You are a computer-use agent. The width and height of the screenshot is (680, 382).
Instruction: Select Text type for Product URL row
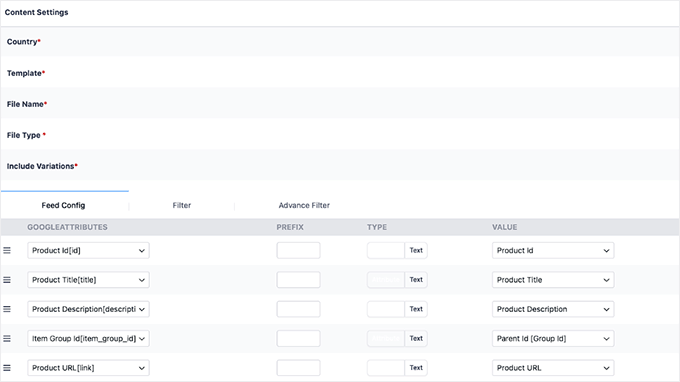tap(416, 368)
